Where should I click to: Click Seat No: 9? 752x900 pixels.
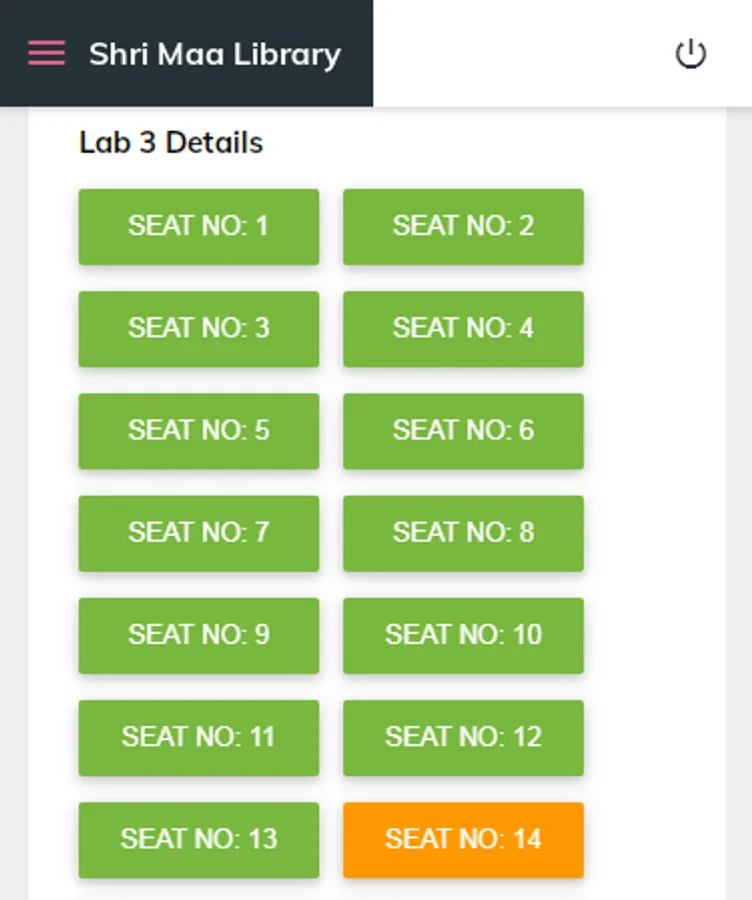[x=198, y=635]
